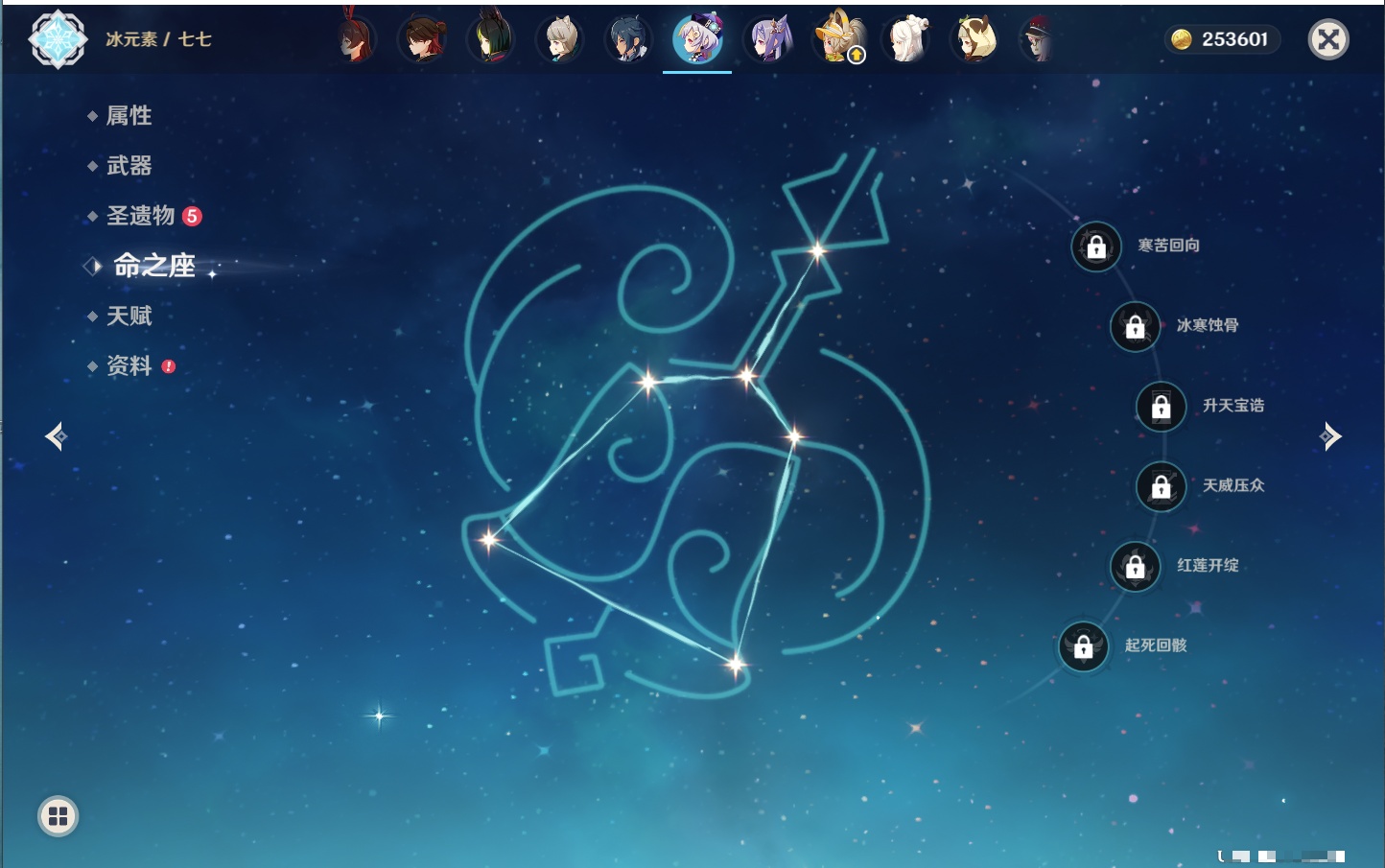This screenshot has width=1385, height=868.
Task: Click the 起死回骸 label text
Action: [x=1156, y=645]
